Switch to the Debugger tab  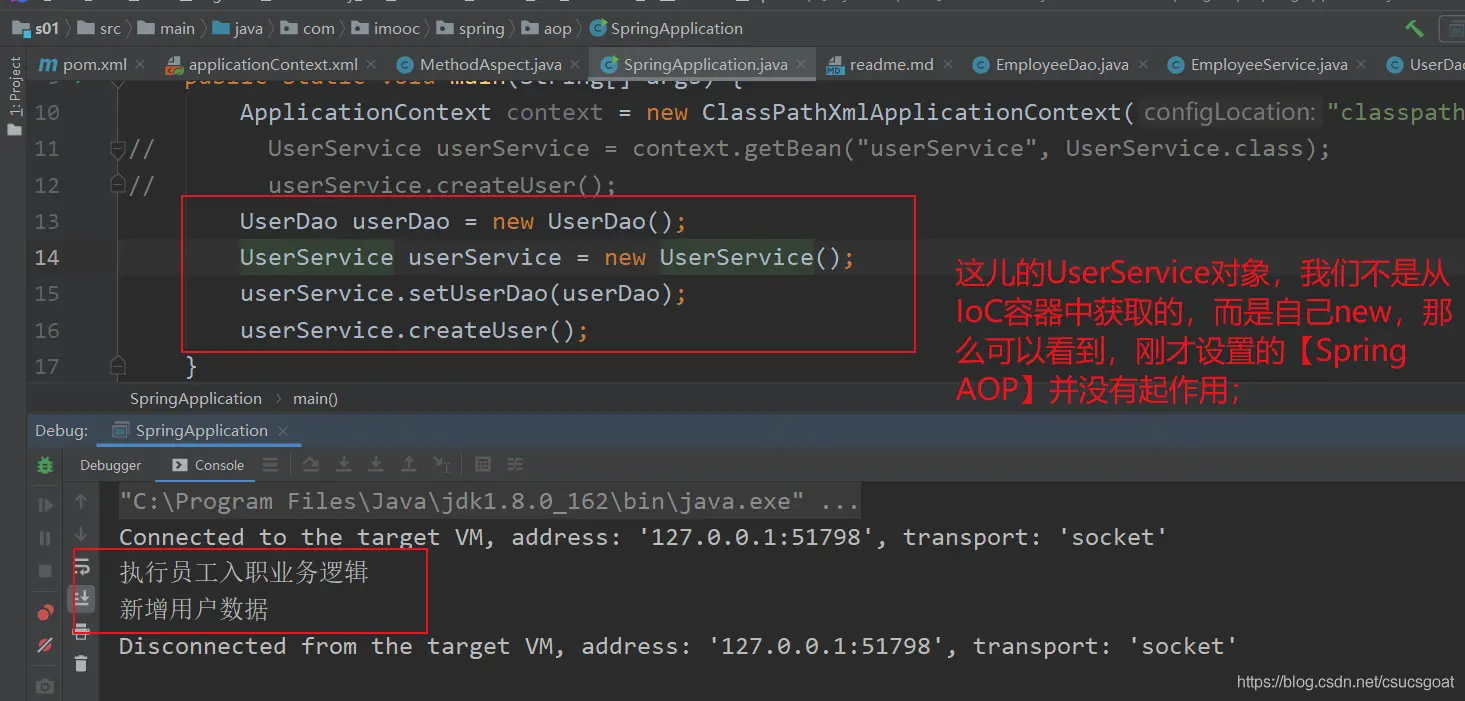[x=110, y=465]
